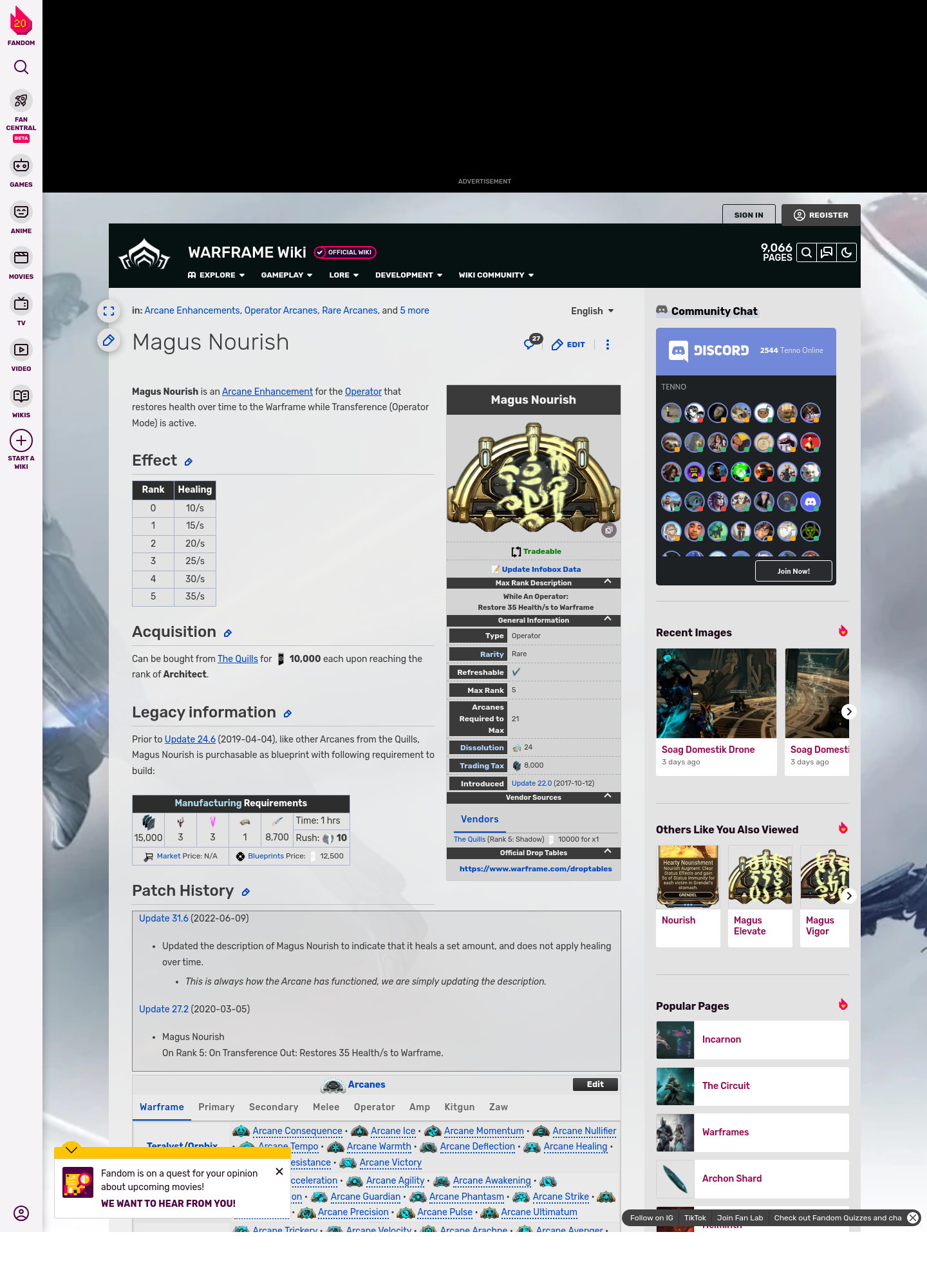The height and width of the screenshot is (1288, 927).
Task: Open Update Infobox Data link
Action: [x=541, y=569]
